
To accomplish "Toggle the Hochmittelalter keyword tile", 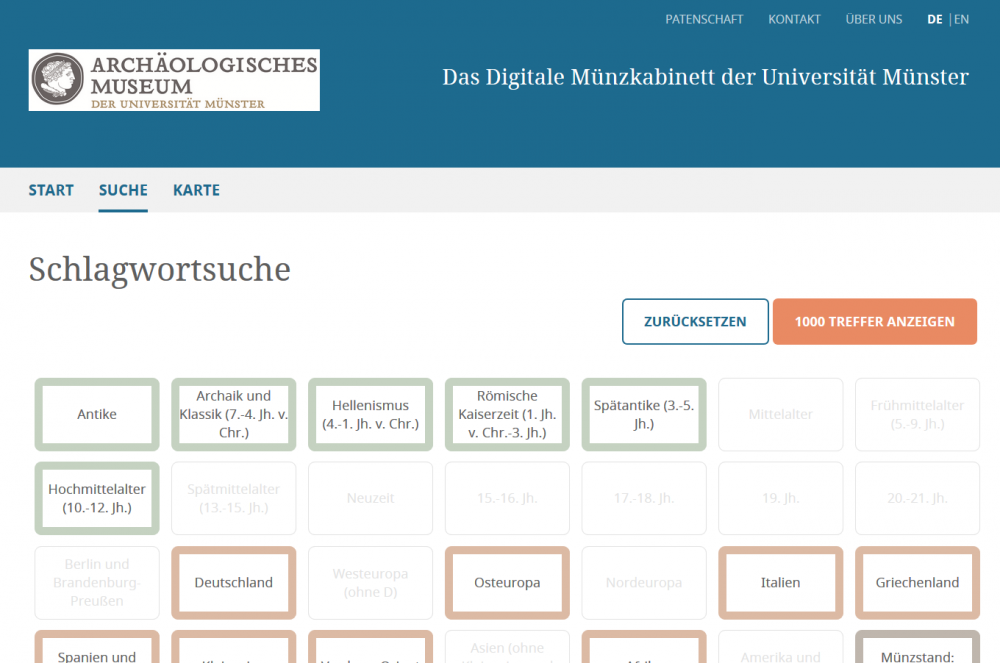I will point(97,498).
